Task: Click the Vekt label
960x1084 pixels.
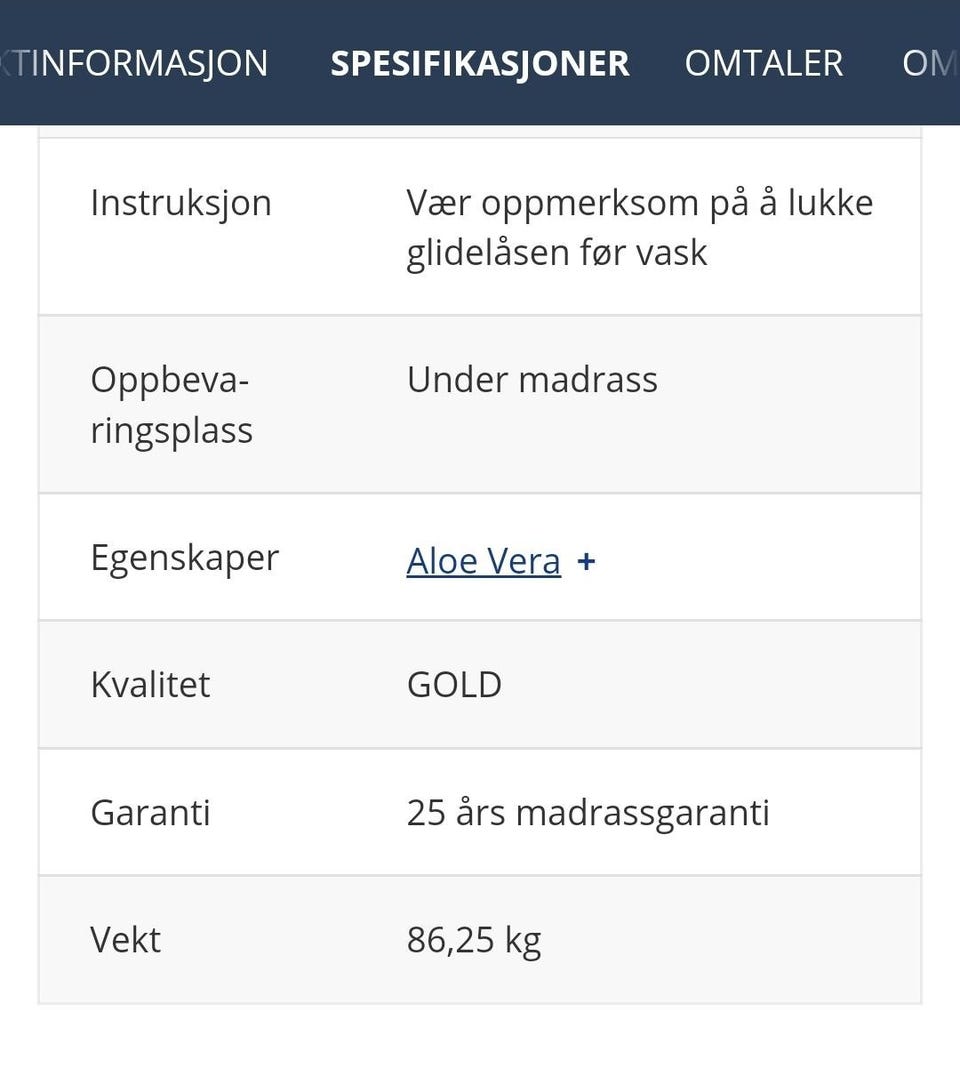Action: [125, 940]
